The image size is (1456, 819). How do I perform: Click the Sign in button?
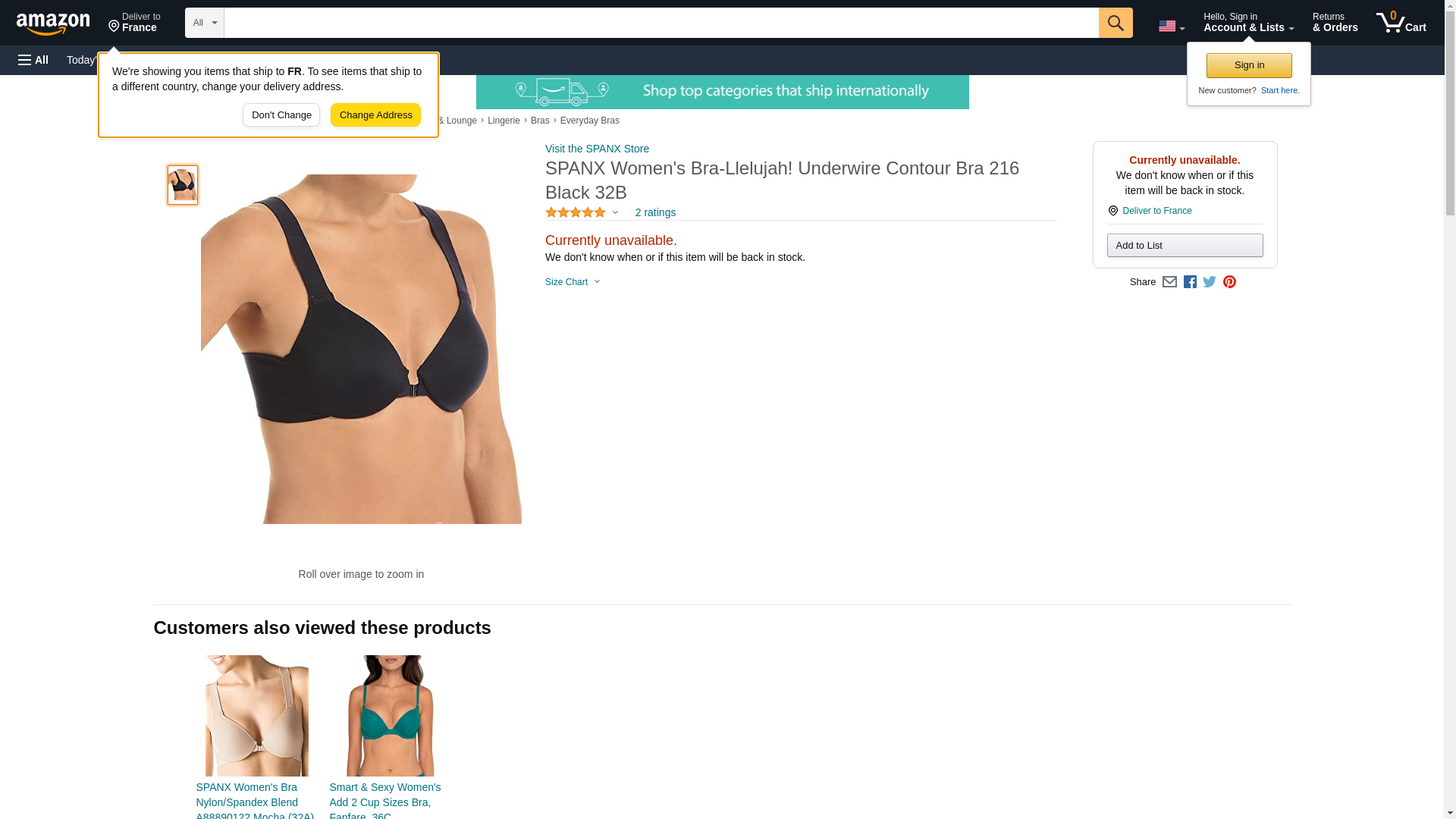[x=1249, y=65]
